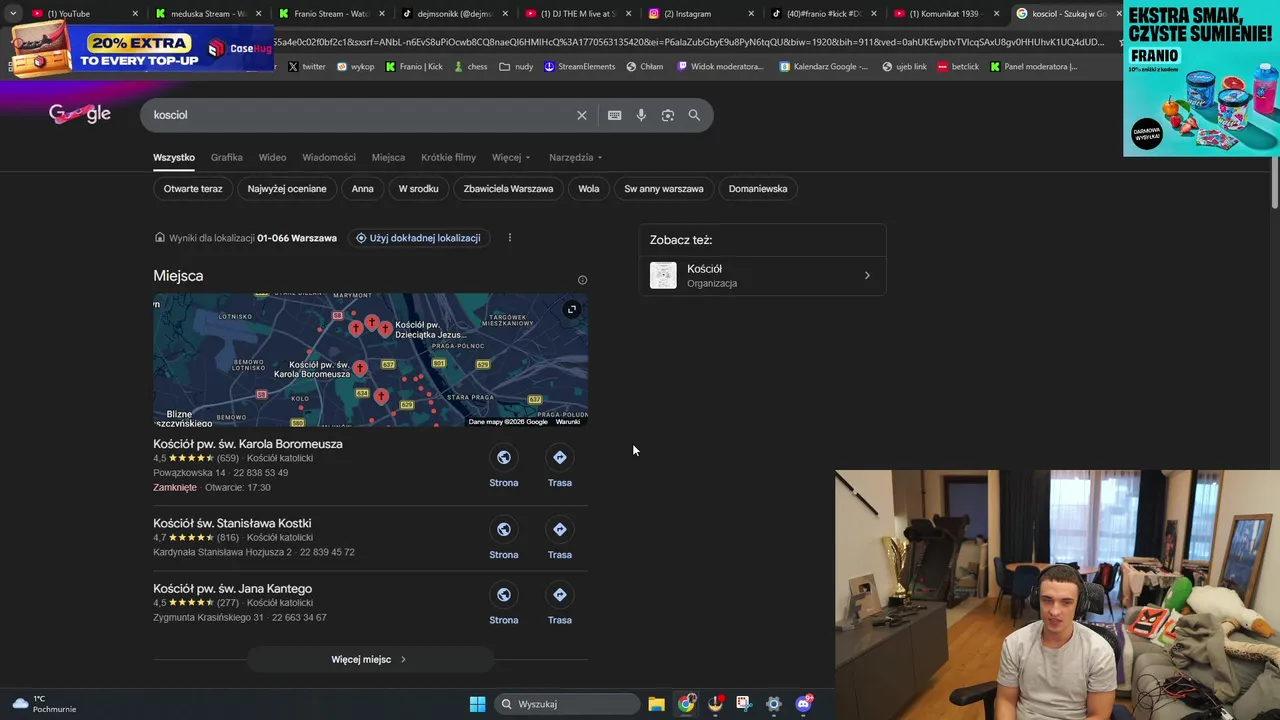The height and width of the screenshot is (720, 1280).
Task: Switch to the Wideo results tab
Action: 272,157
